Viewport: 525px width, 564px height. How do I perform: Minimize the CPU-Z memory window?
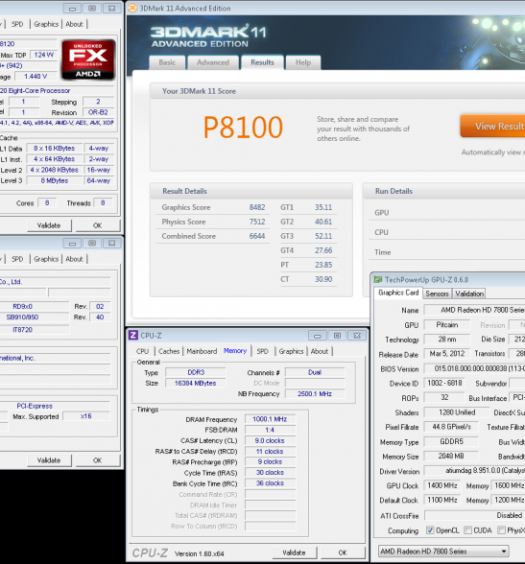point(317,336)
